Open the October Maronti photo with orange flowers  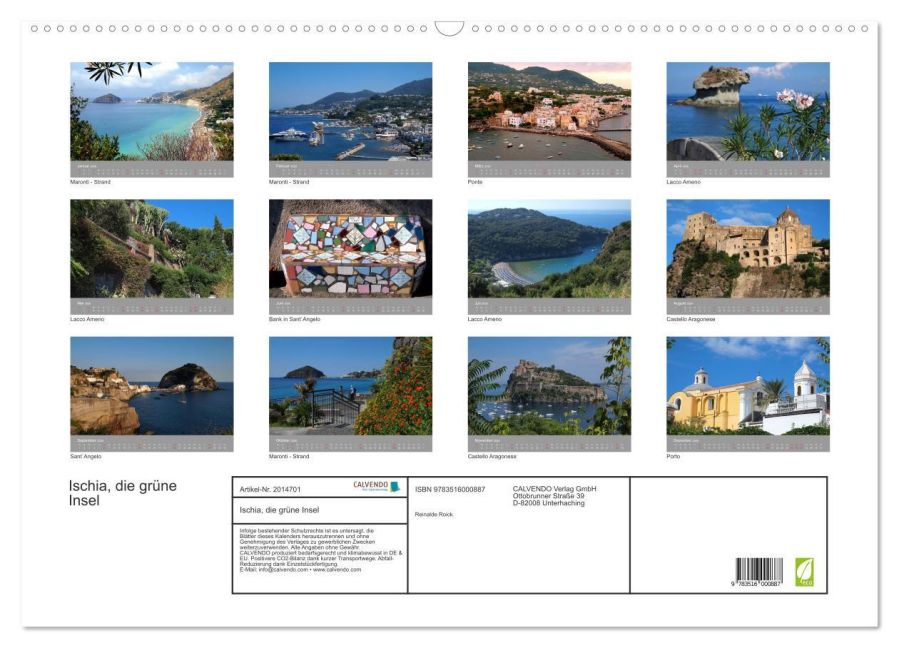(x=350, y=385)
